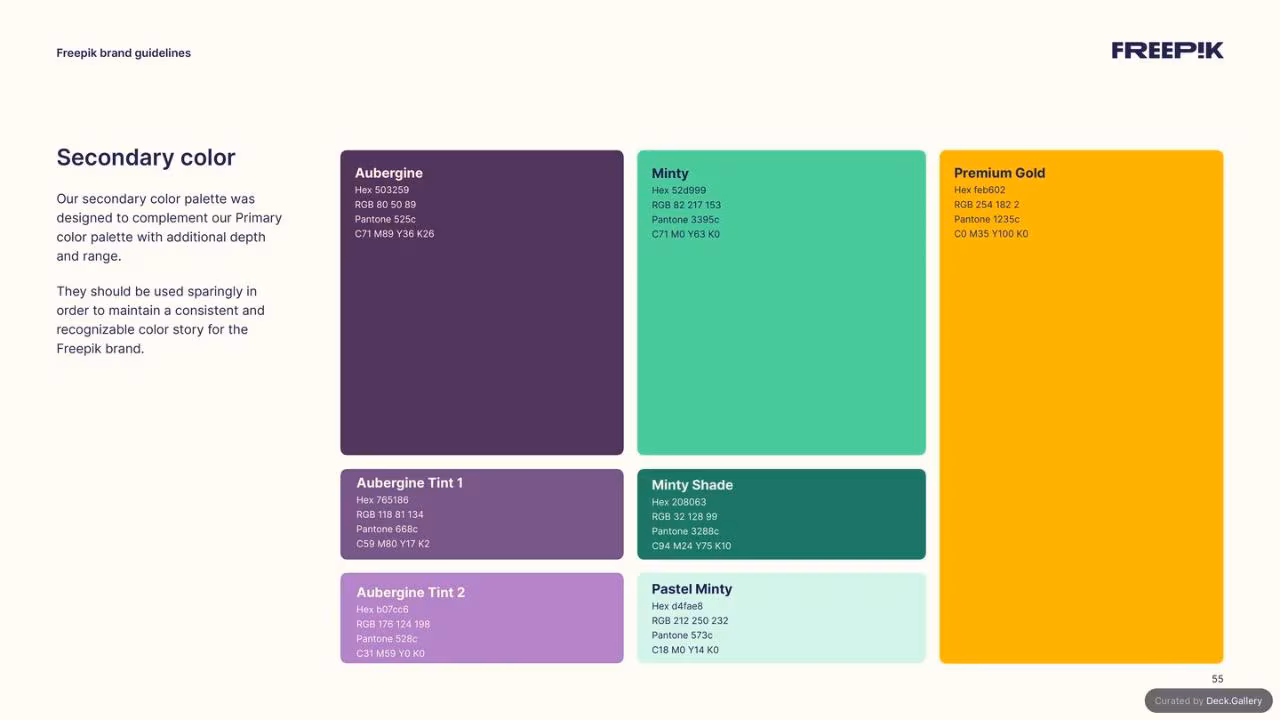Screen dimensions: 1280x720
Task: Click the page number 55
Action: point(1217,679)
